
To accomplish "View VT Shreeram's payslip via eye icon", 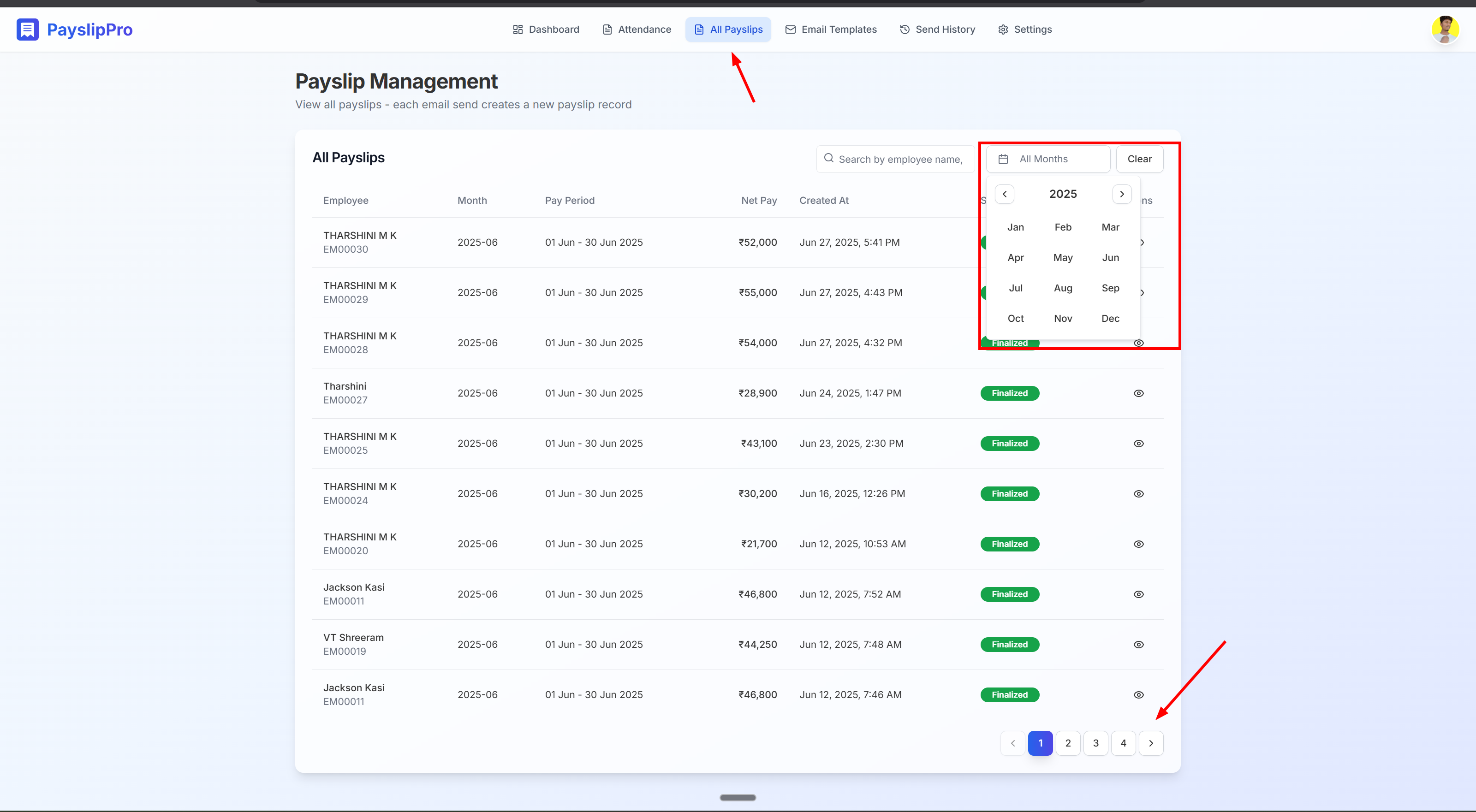I will (1138, 645).
